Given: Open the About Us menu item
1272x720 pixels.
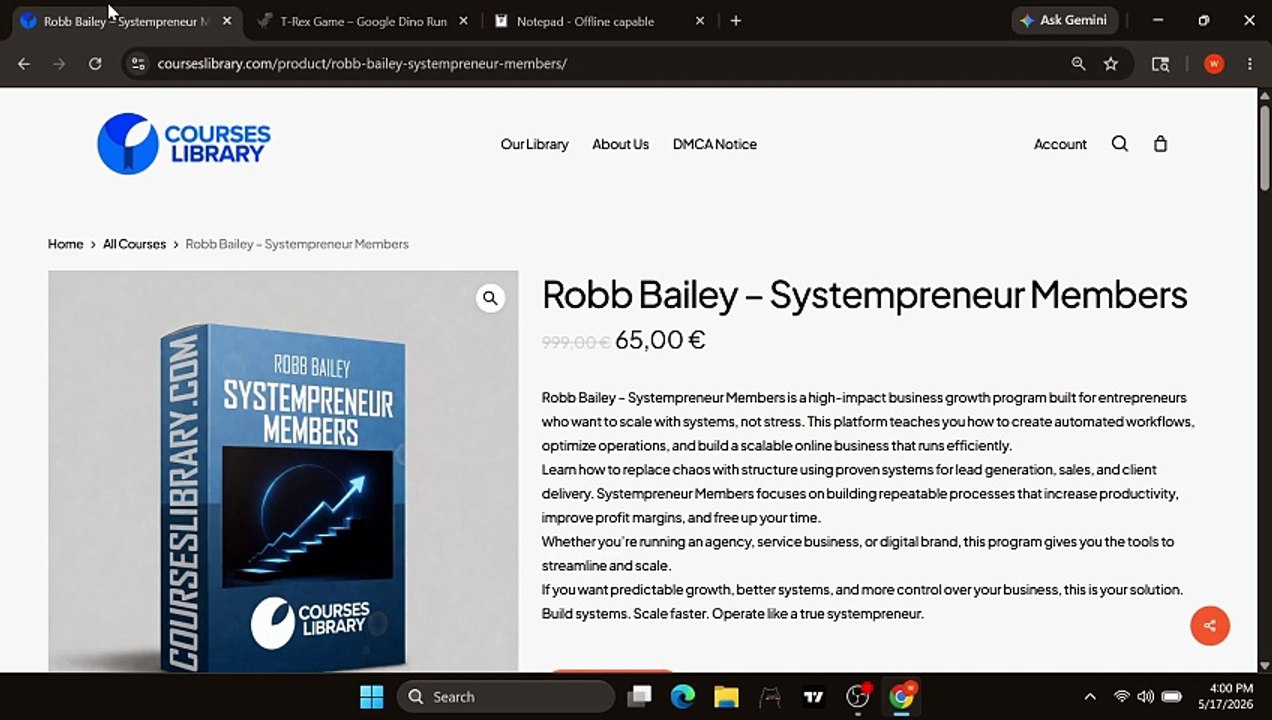Looking at the screenshot, I should pos(620,144).
